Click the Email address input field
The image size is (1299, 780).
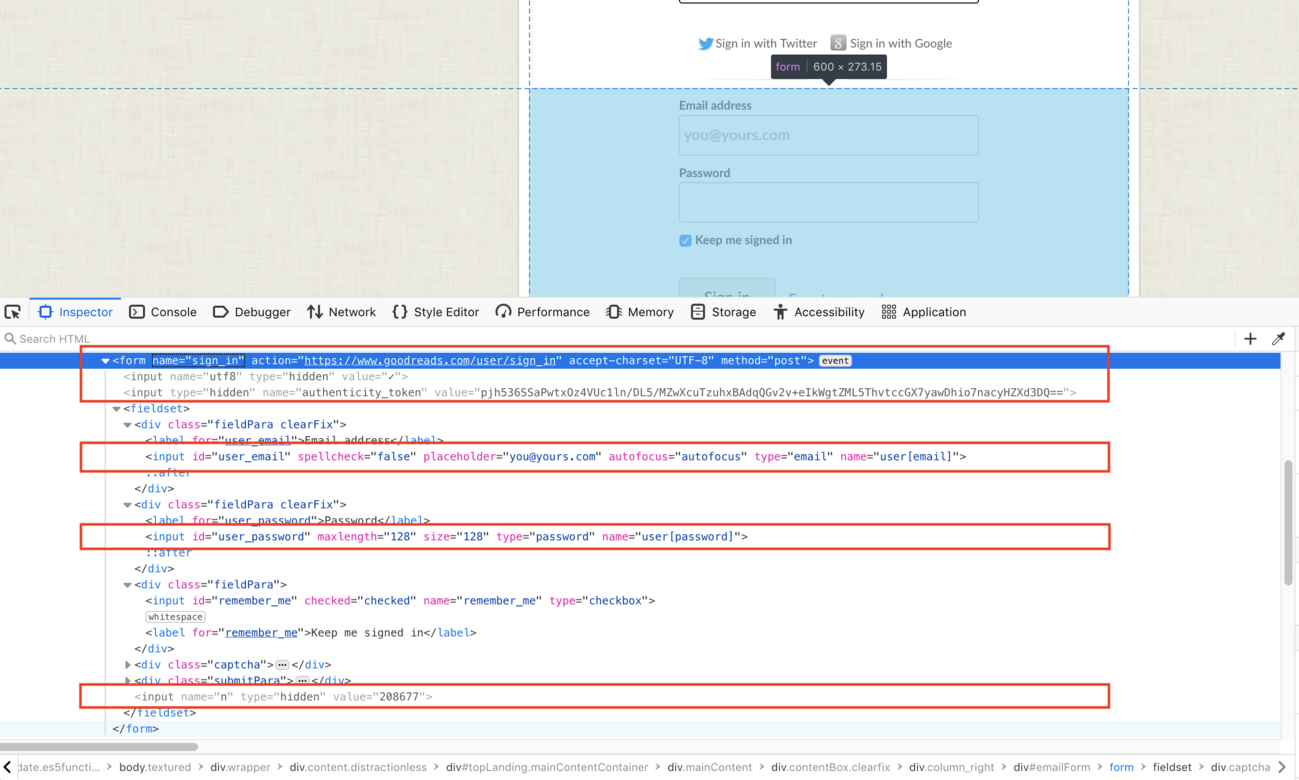[x=829, y=135]
